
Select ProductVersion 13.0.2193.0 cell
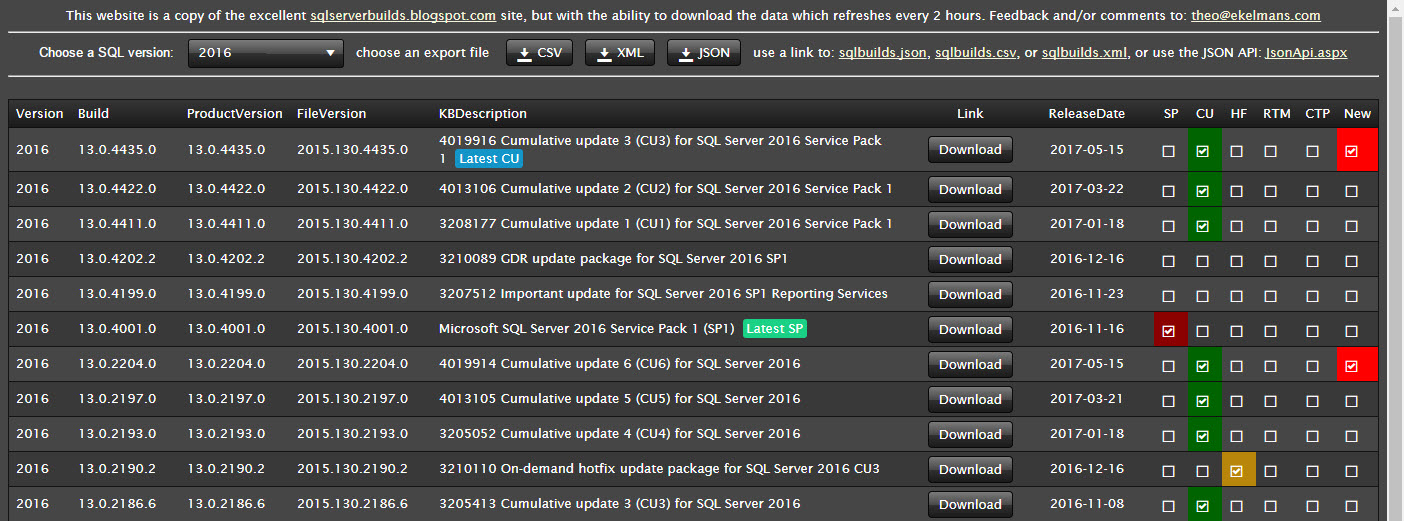pyautogui.click(x=226, y=434)
